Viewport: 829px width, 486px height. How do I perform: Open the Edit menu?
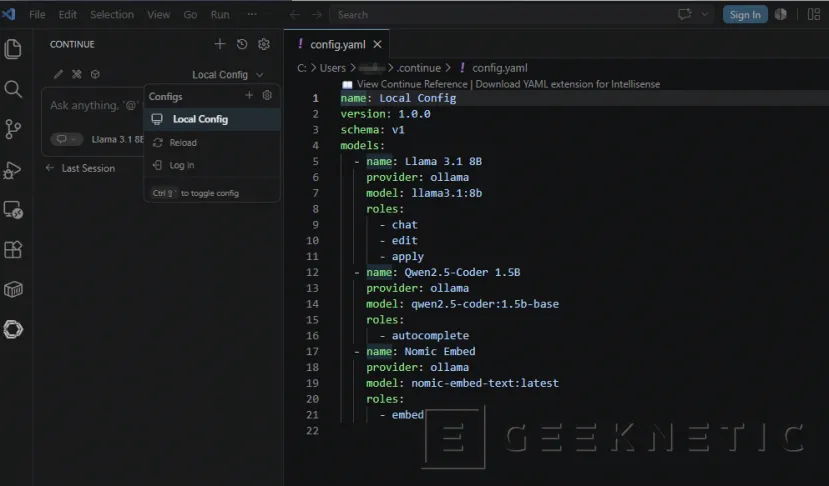tap(68, 15)
